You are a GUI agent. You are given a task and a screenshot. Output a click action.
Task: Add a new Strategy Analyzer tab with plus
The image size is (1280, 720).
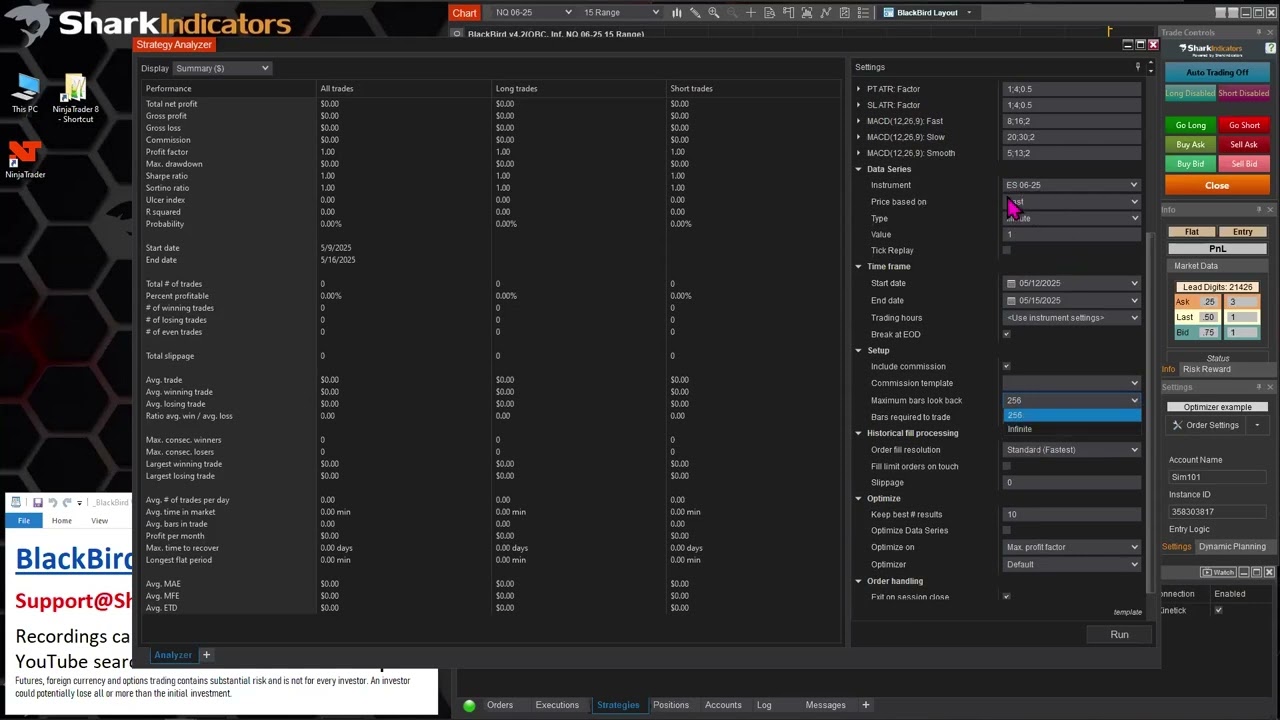click(x=206, y=655)
